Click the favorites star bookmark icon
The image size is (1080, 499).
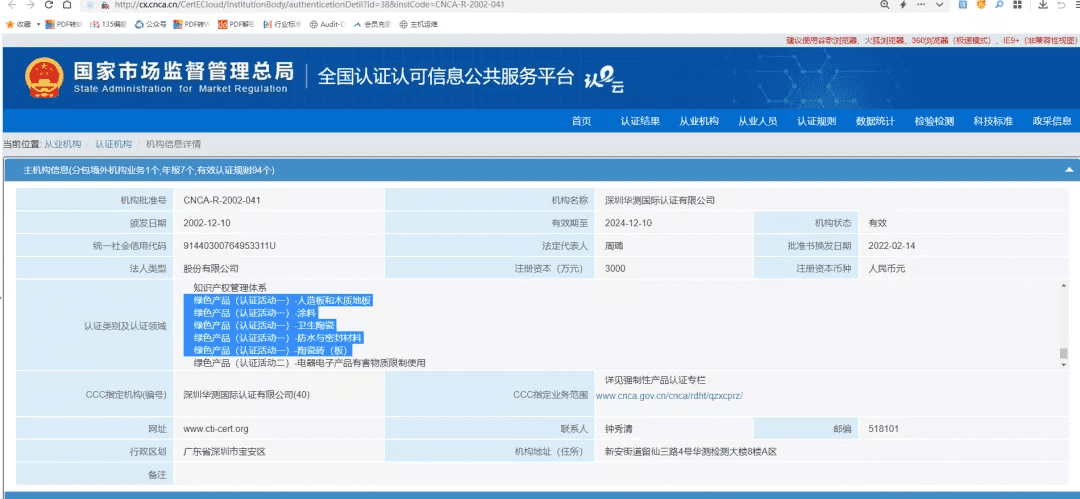click(x=10, y=24)
